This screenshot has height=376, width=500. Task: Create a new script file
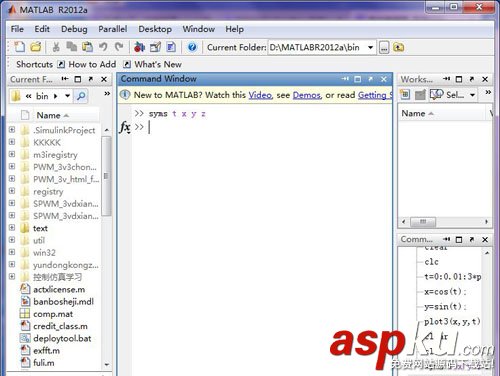pyautogui.click(x=20, y=47)
